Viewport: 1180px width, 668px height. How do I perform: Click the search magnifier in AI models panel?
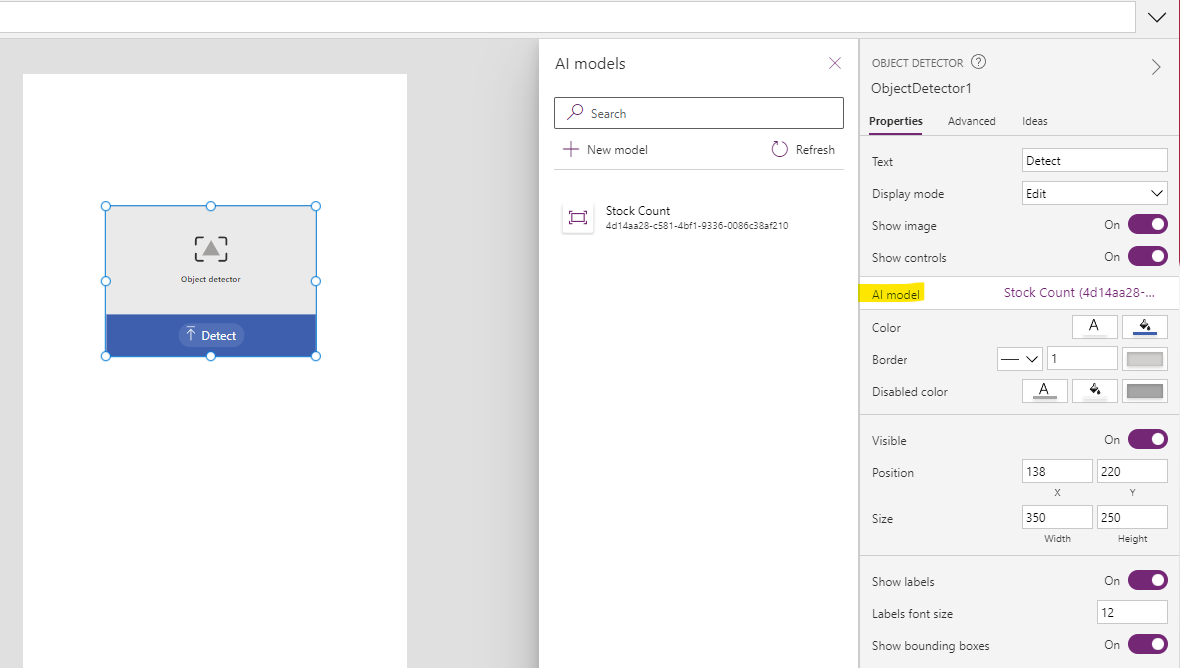575,112
